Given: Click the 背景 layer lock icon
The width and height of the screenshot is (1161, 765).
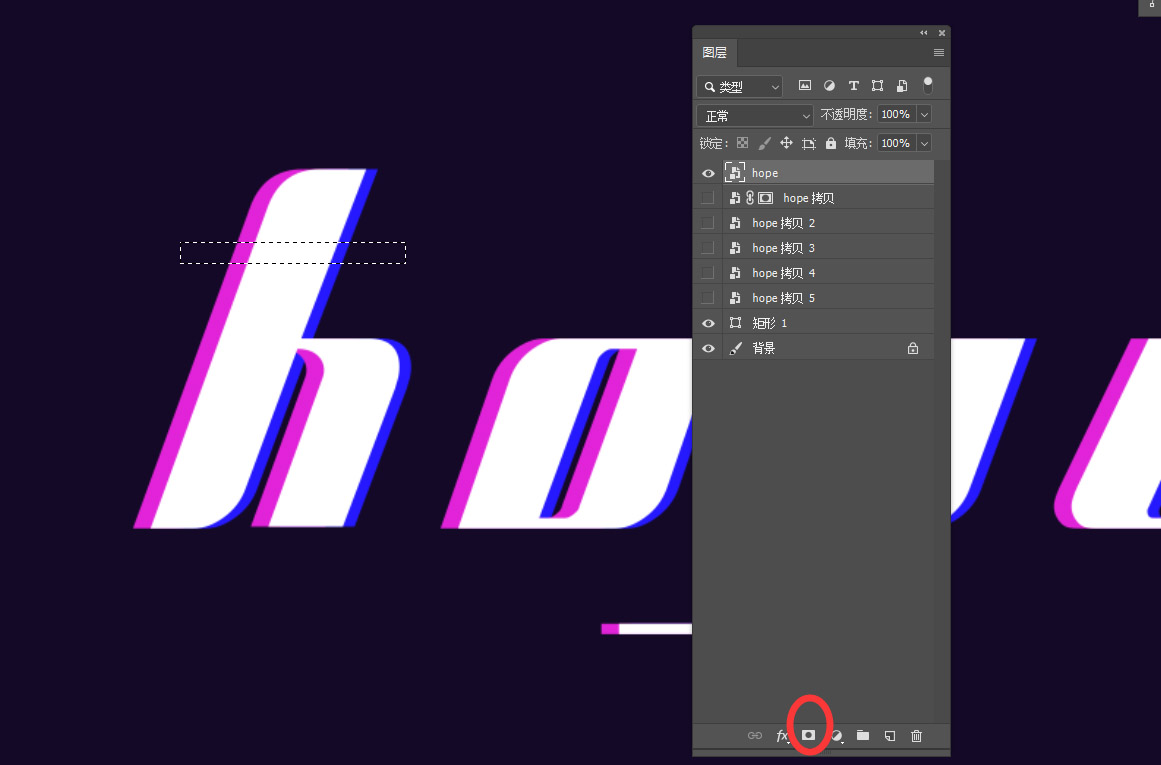Looking at the screenshot, I should (913, 348).
